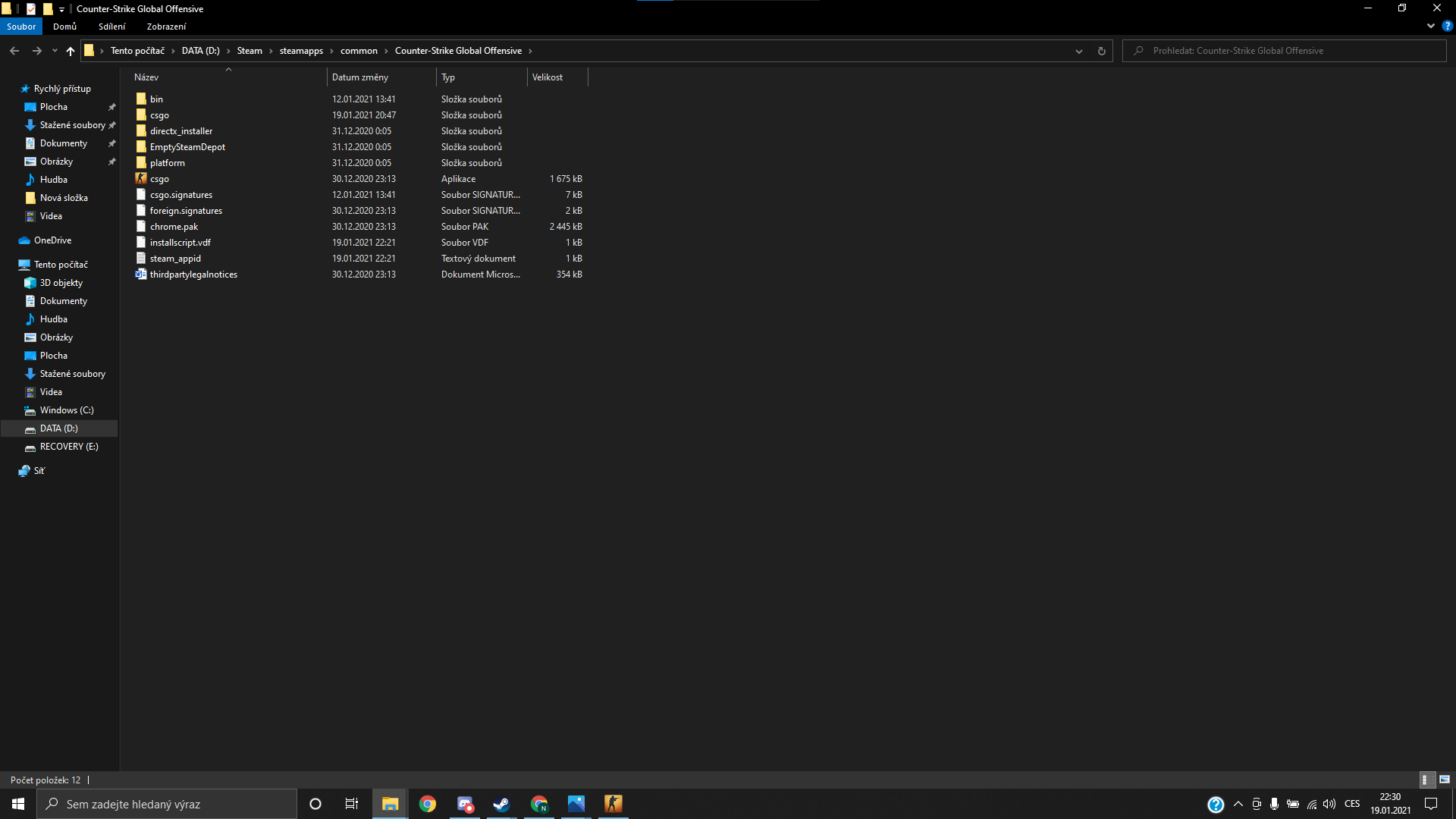Expand the ribbon with the chevron
The height and width of the screenshot is (819, 1456).
pyautogui.click(x=1430, y=26)
